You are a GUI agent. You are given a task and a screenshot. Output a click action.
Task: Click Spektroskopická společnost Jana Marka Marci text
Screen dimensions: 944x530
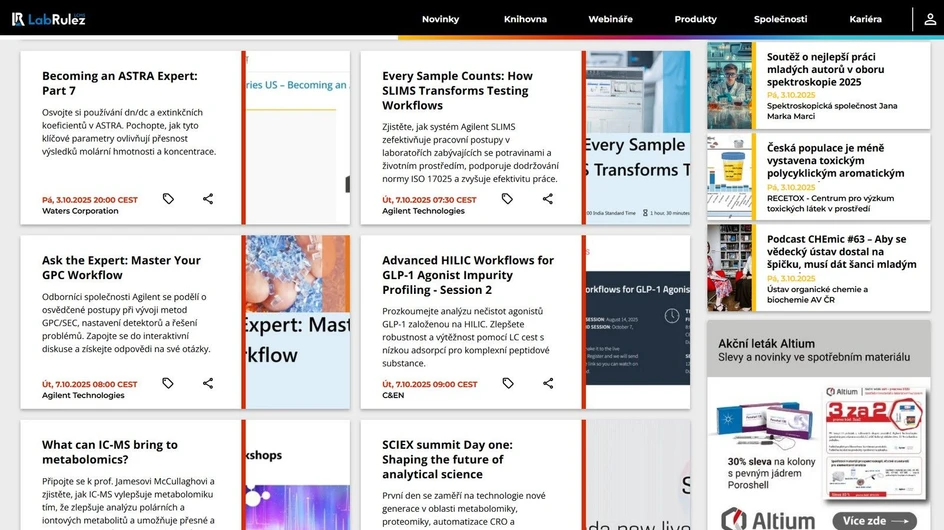point(832,111)
